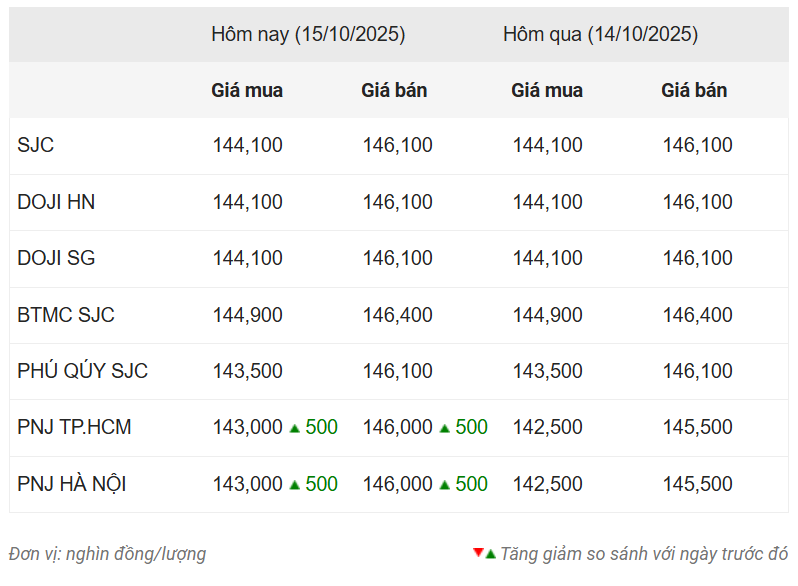
Task: Select the Hôm qua (14/10/2025) column header
Action: (x=600, y=34)
